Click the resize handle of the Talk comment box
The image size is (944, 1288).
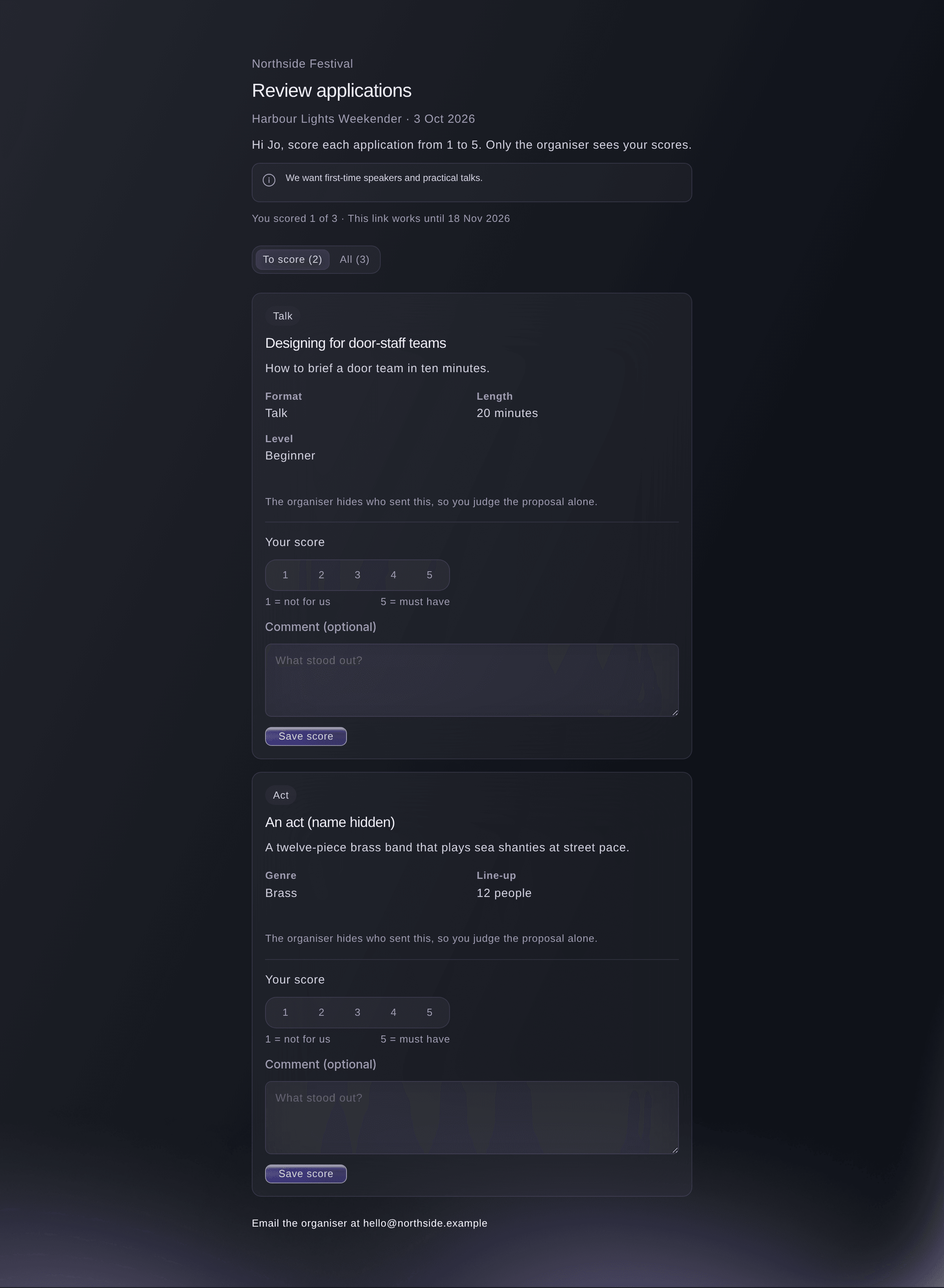675,712
